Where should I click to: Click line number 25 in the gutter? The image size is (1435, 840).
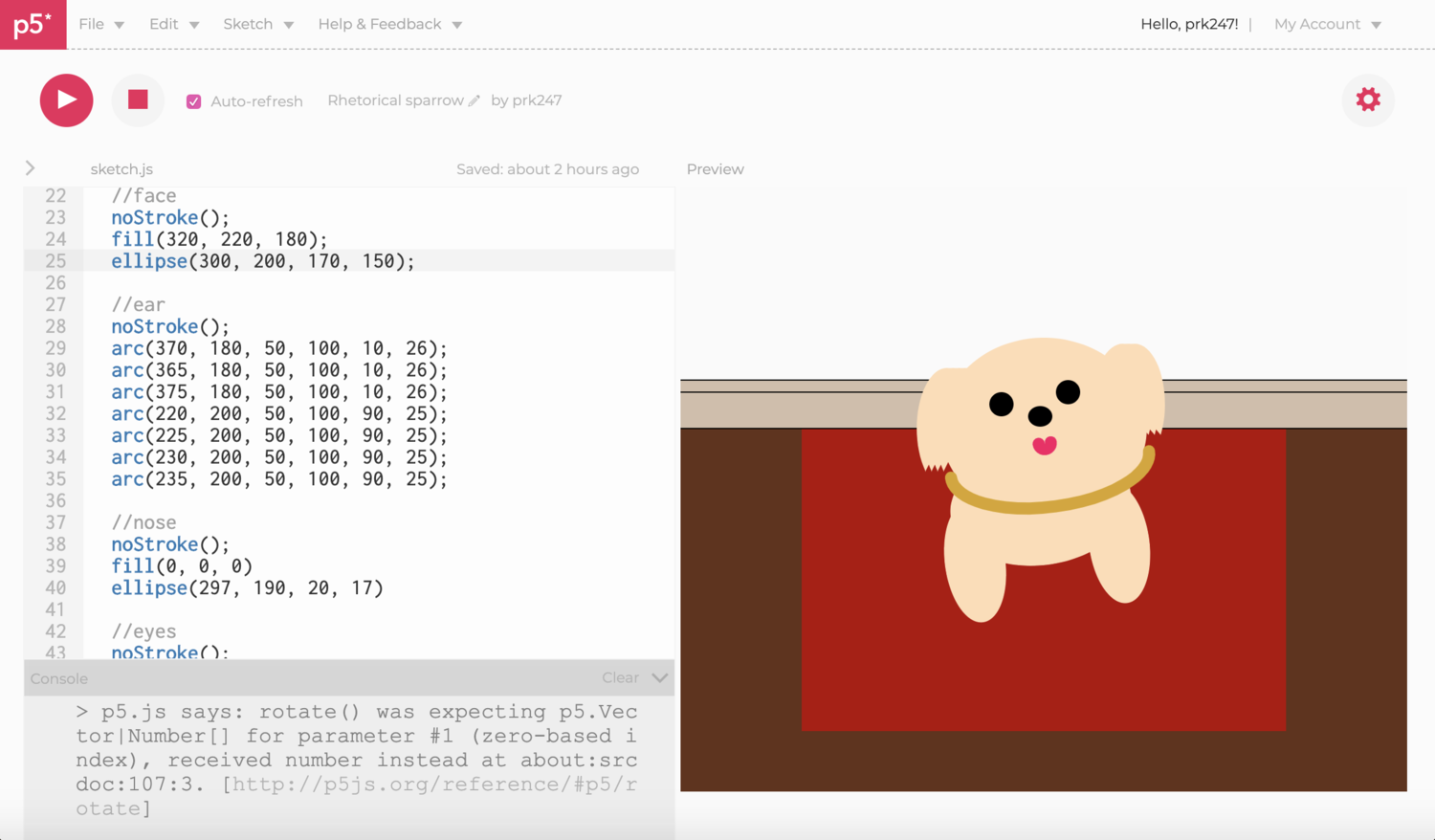pyautogui.click(x=55, y=261)
